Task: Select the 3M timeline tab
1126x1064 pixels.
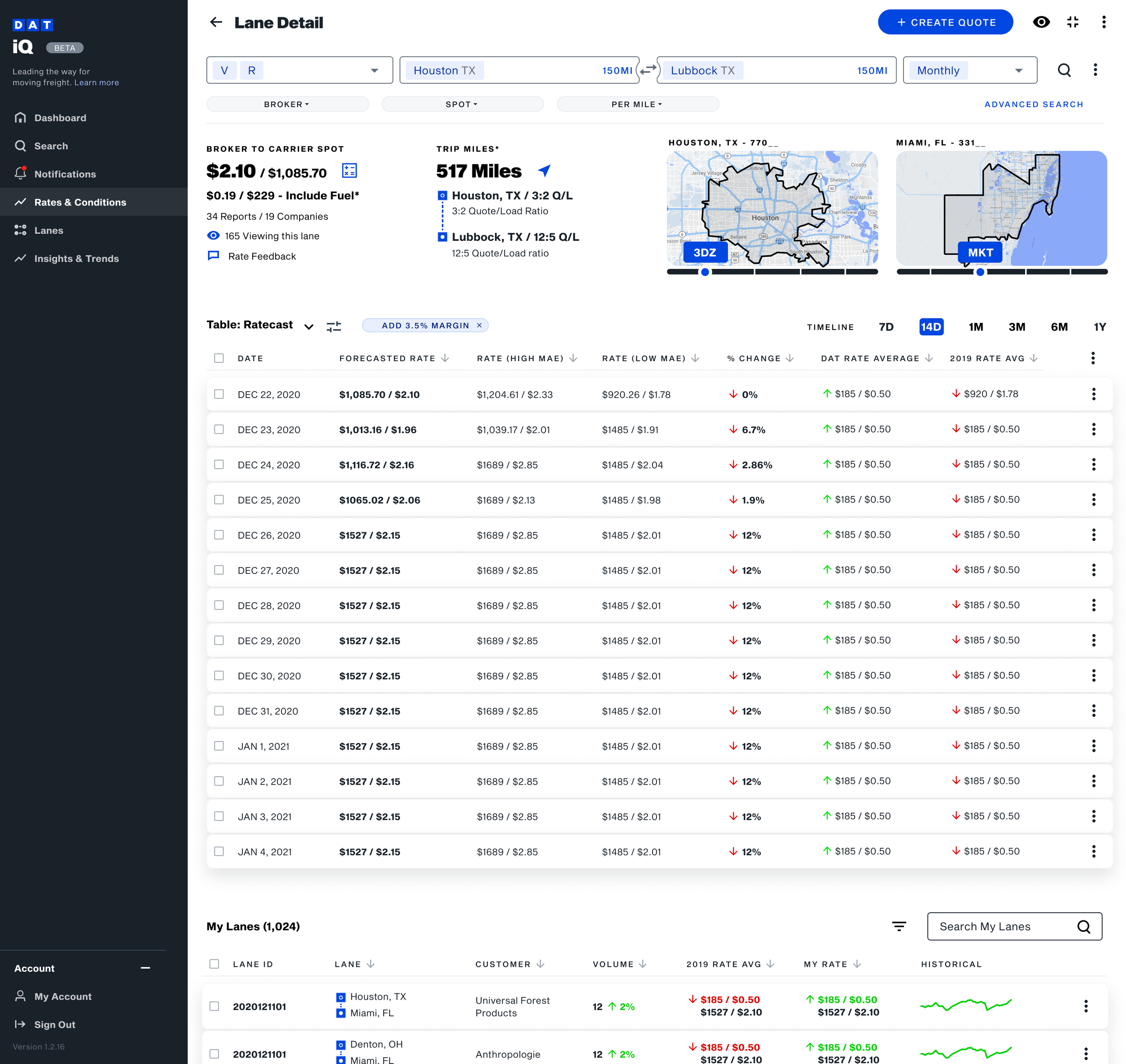Action: pyautogui.click(x=1017, y=327)
